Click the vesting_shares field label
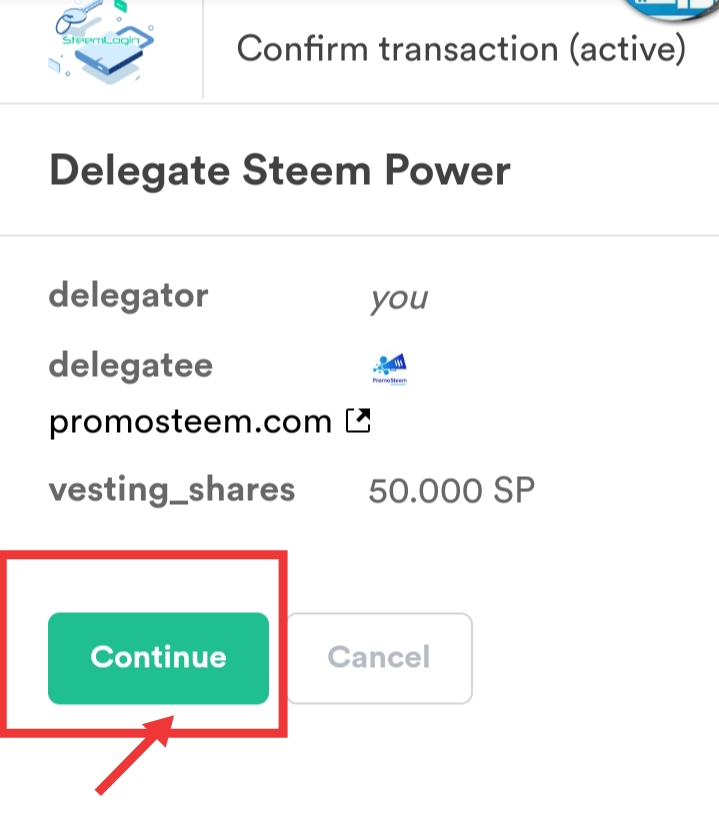 point(172,490)
